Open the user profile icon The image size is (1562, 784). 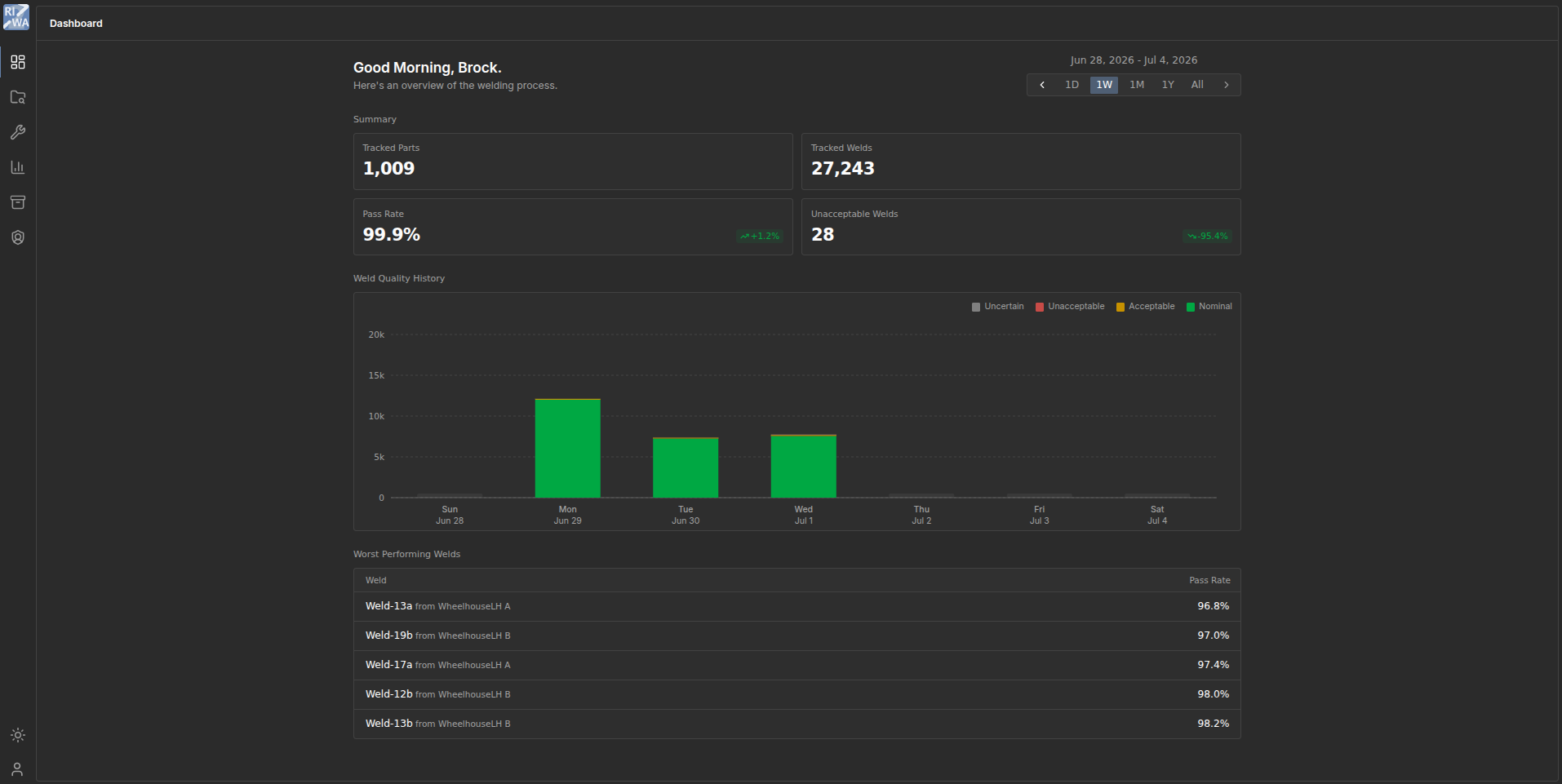[x=18, y=769]
